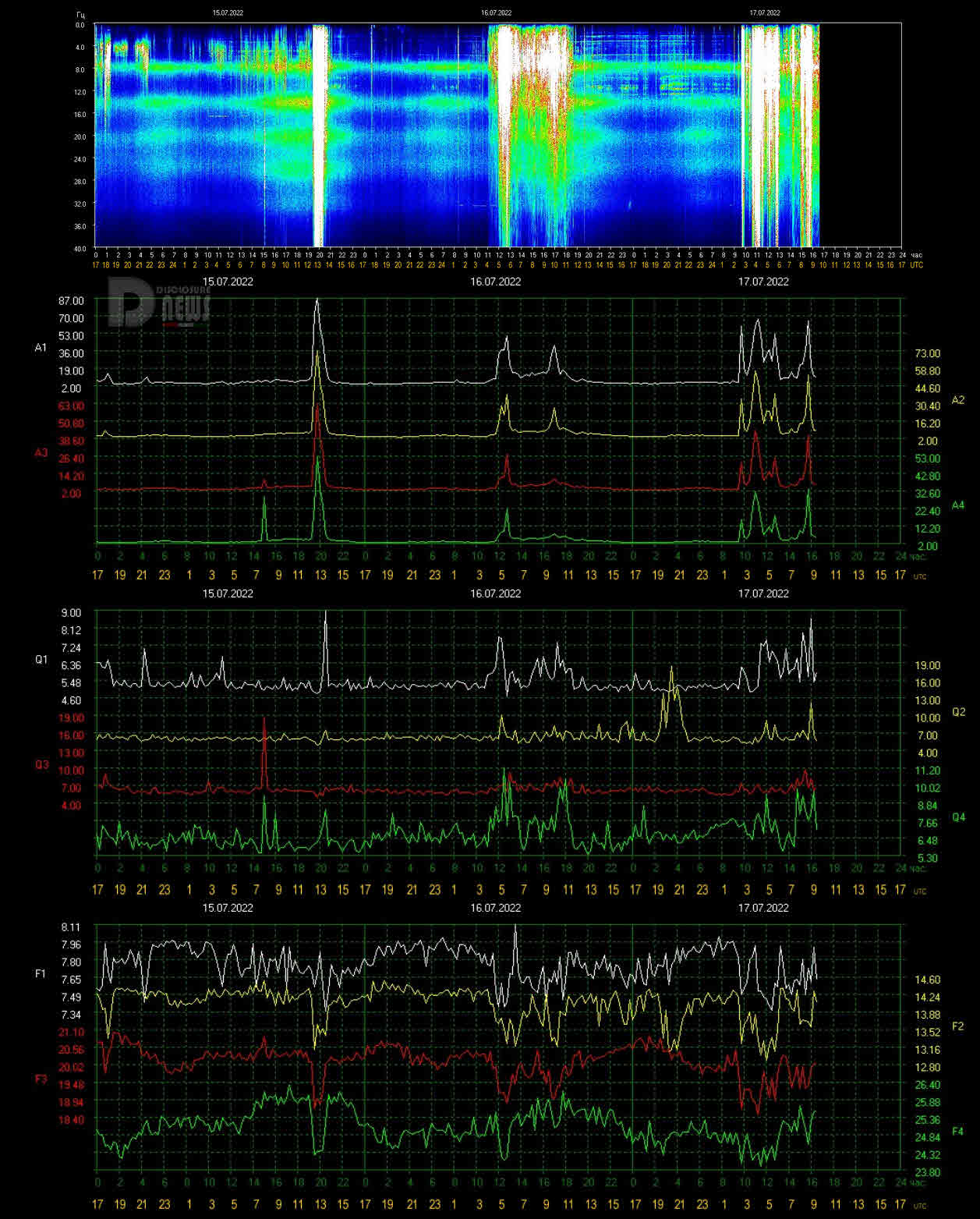Click the "5.48" value on the Q1 scale
The width and height of the screenshot is (980, 1219).
coord(71,682)
